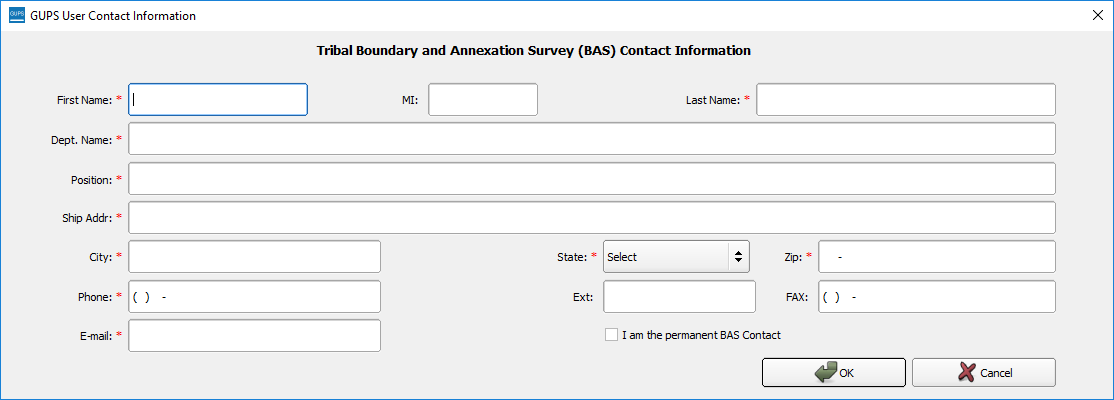This screenshot has height=400, width=1114.
Task: Click the GUPS application icon in title bar
Action: [x=16, y=16]
